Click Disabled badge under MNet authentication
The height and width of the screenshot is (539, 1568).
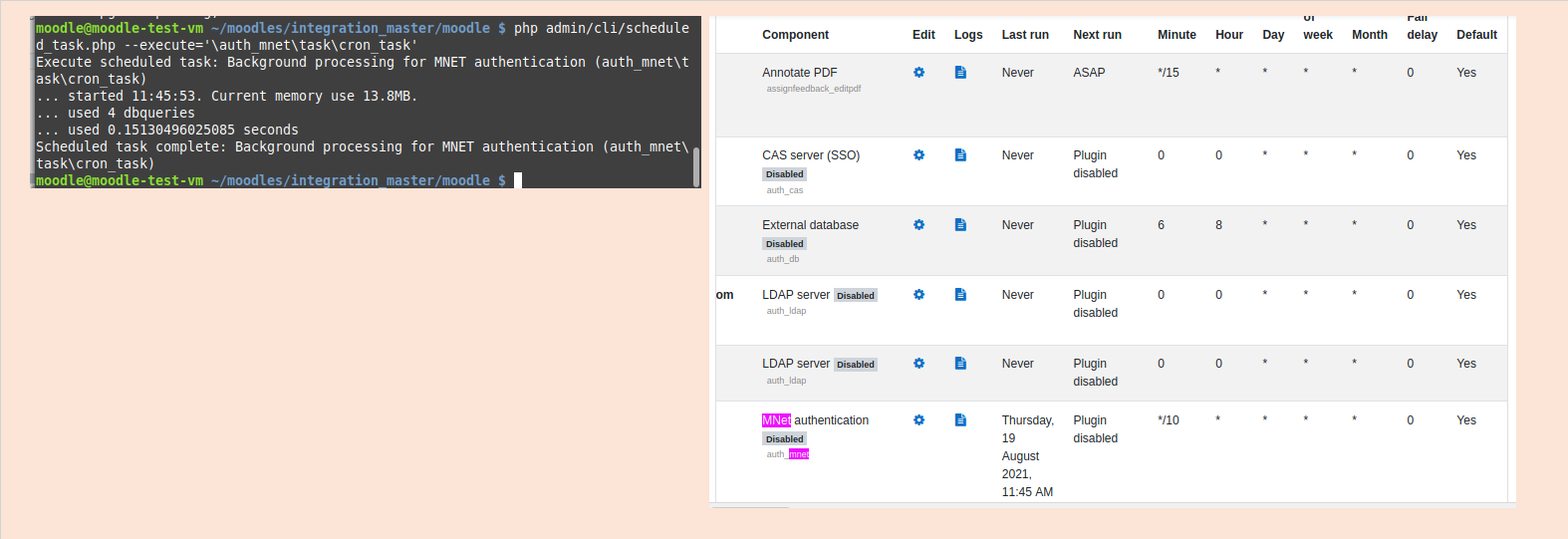point(784,439)
